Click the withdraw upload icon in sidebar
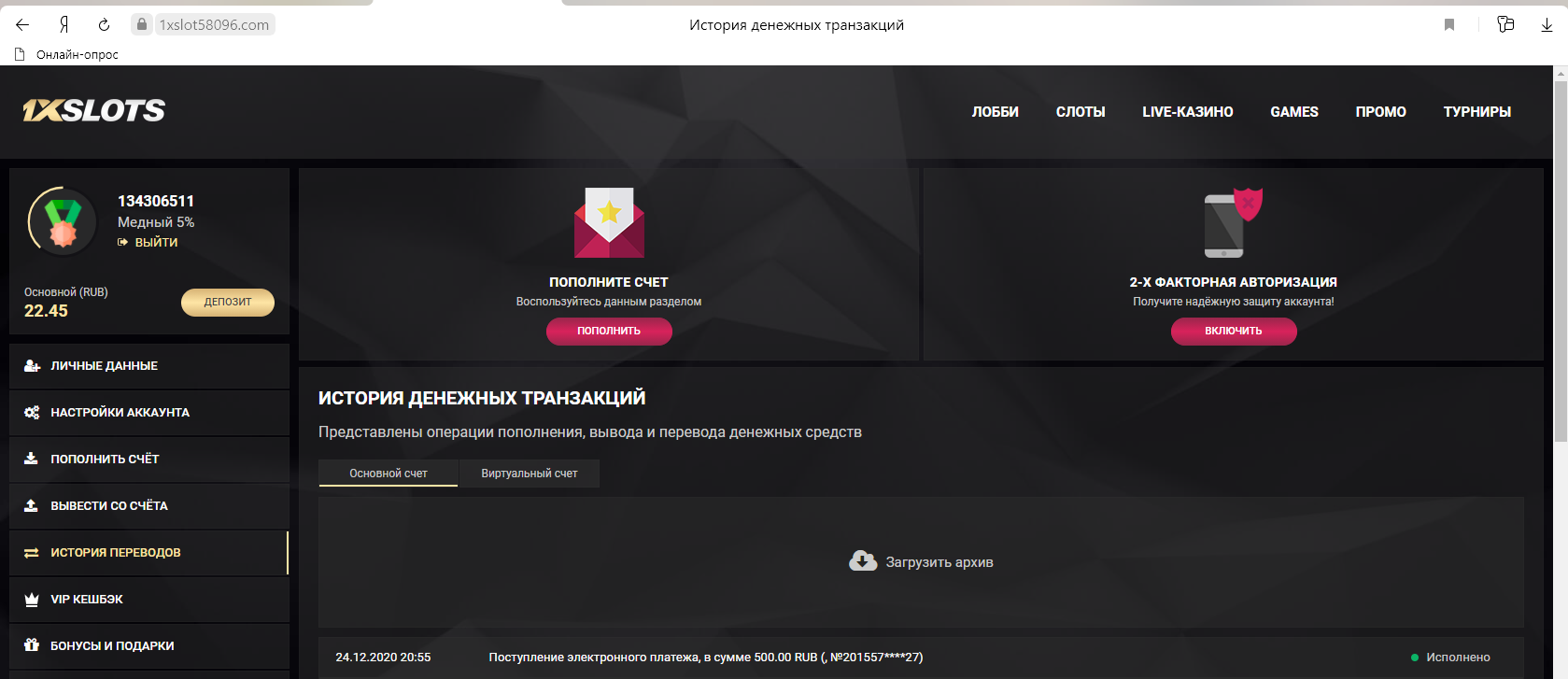This screenshot has width=1568, height=679. [x=31, y=505]
